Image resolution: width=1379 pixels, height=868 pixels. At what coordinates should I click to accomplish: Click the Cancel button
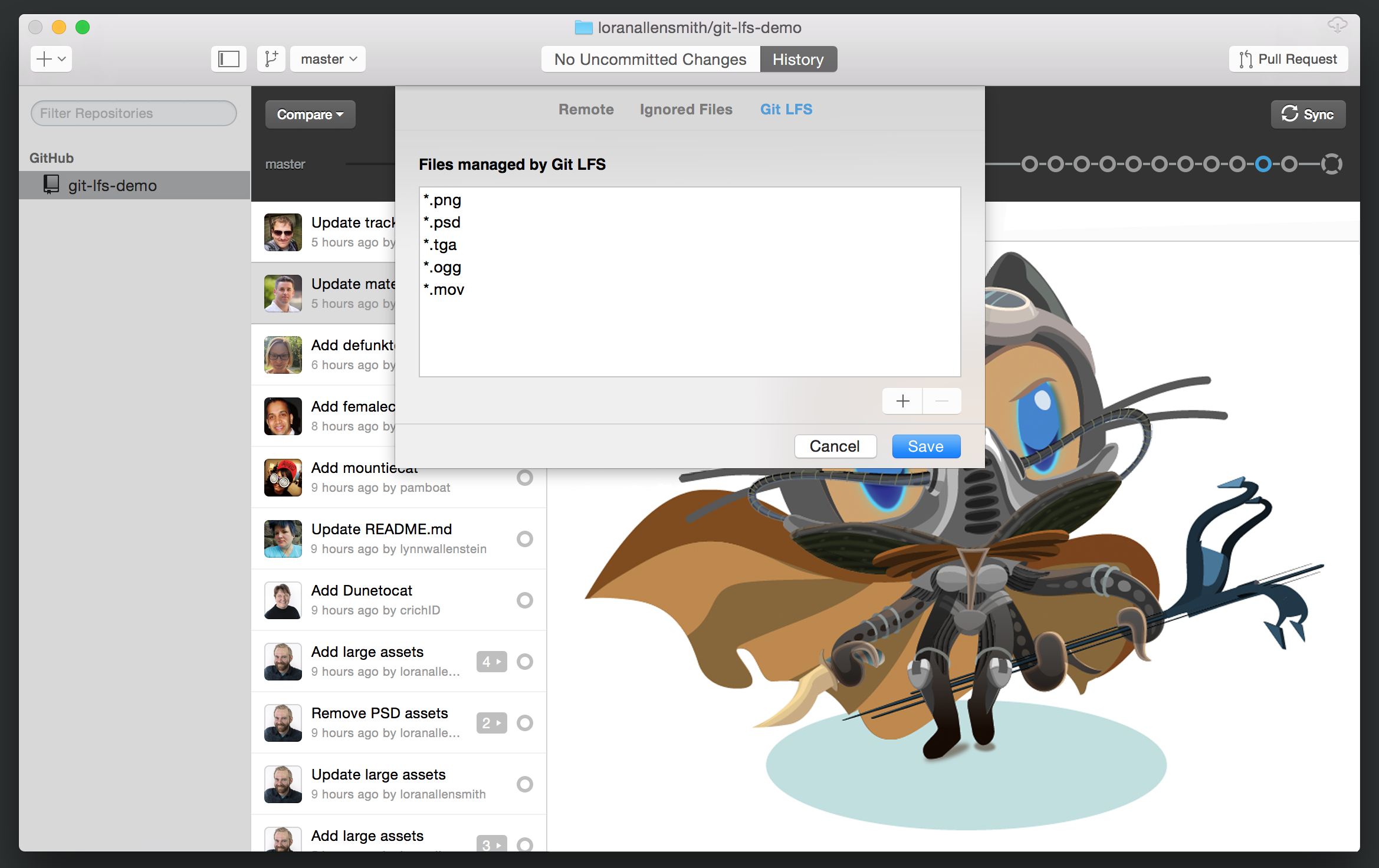pos(834,447)
